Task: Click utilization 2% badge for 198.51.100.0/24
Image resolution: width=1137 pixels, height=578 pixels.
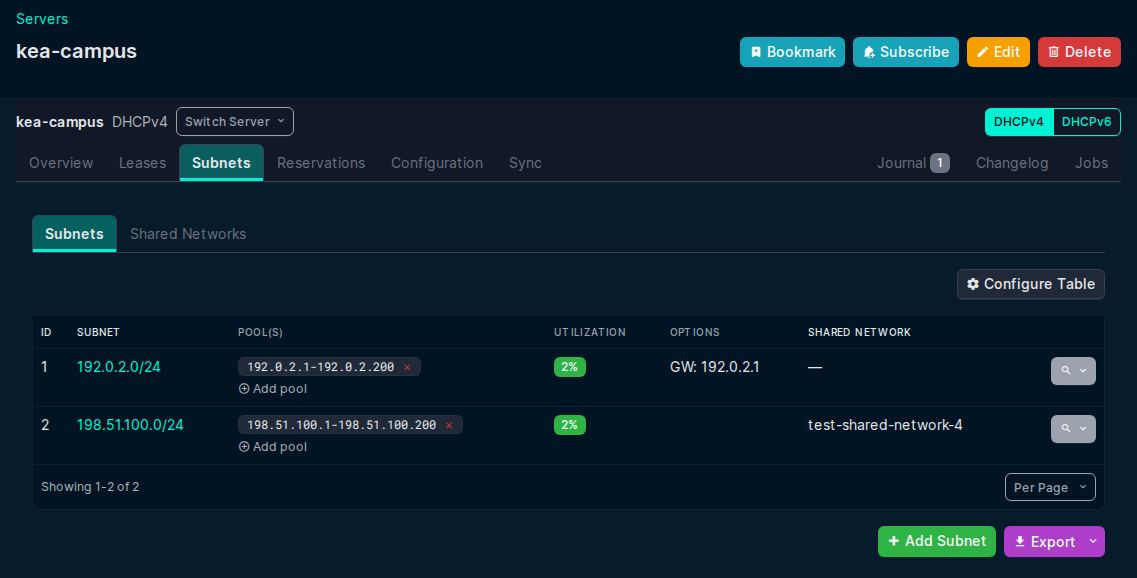Action: coord(570,425)
